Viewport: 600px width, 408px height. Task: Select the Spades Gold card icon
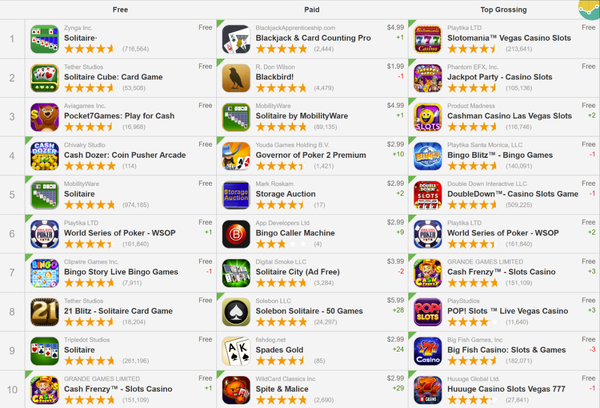tap(236, 351)
